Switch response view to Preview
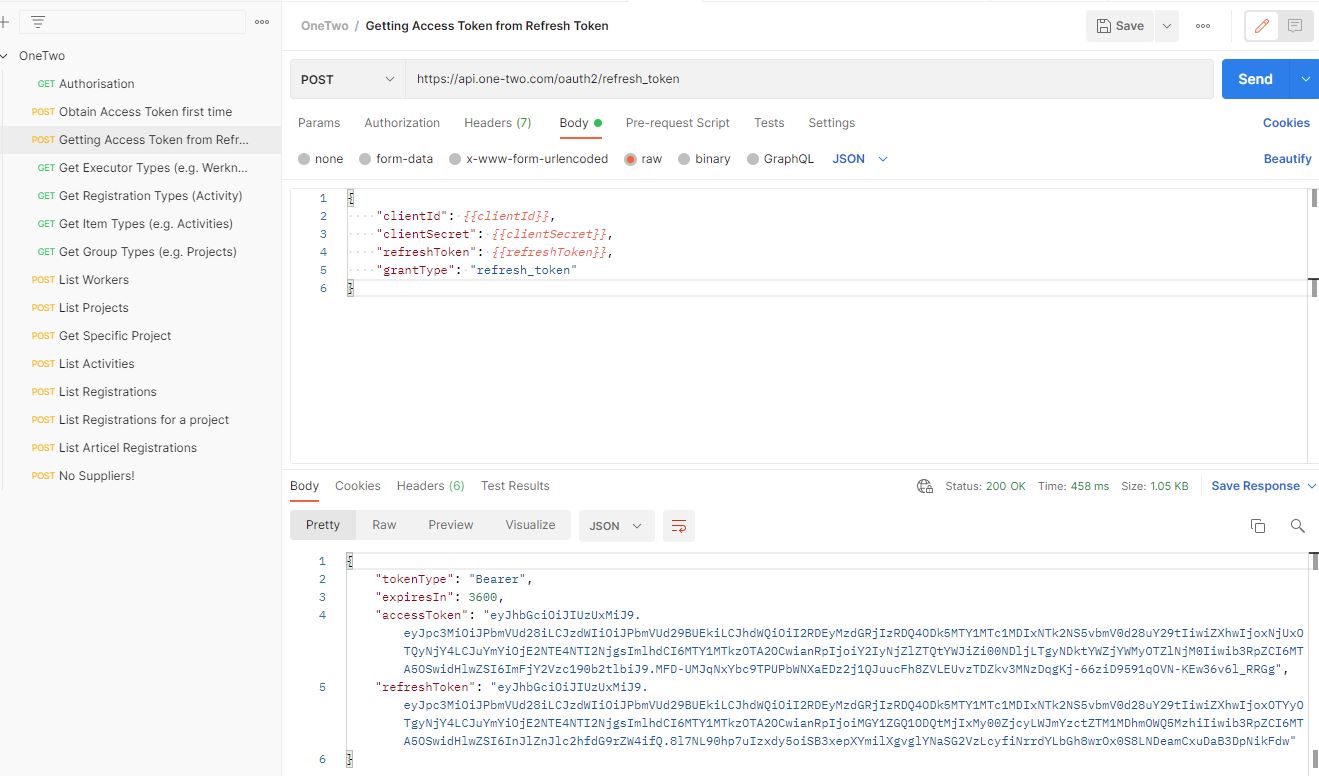Screen dimensions: 1319x776 tap(451, 525)
